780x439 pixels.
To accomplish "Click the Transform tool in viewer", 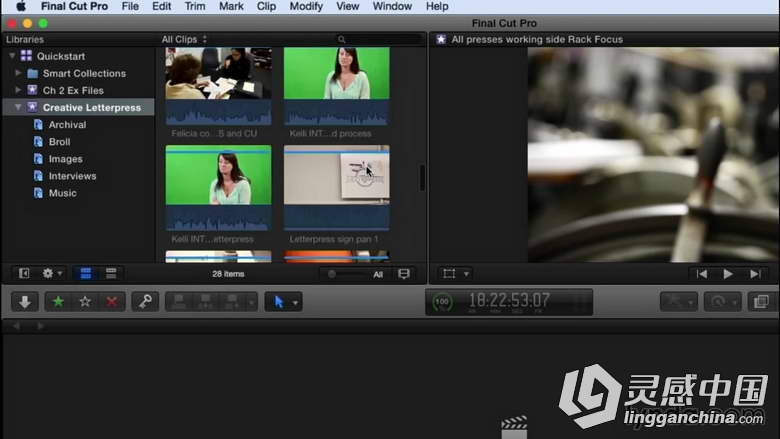I will click(449, 274).
